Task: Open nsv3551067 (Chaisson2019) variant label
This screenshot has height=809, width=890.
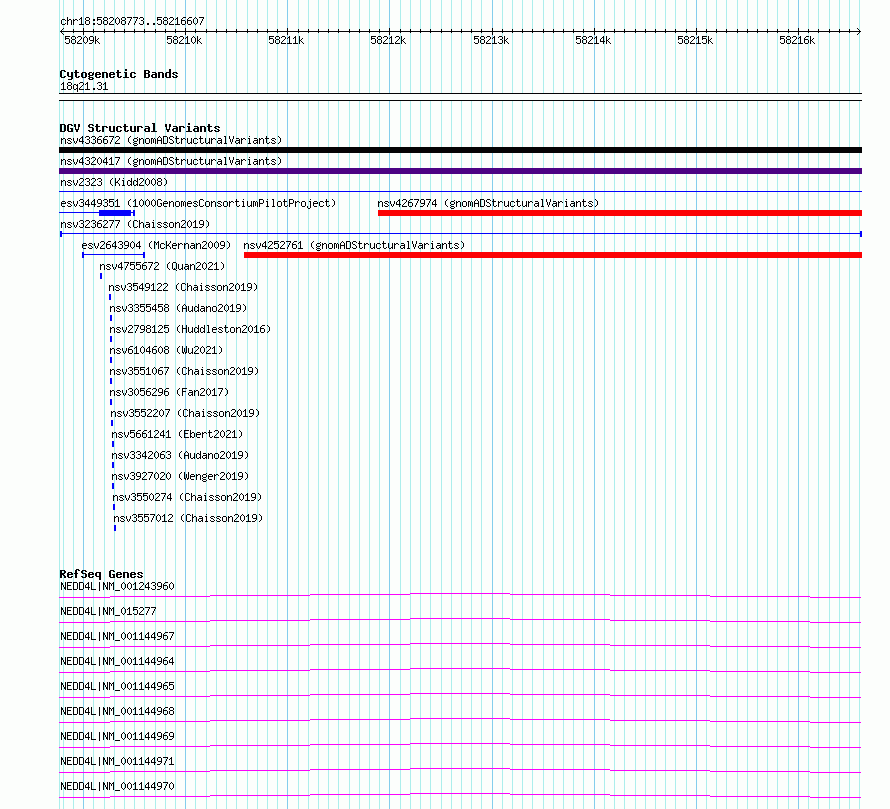Action: pyautogui.click(x=184, y=371)
